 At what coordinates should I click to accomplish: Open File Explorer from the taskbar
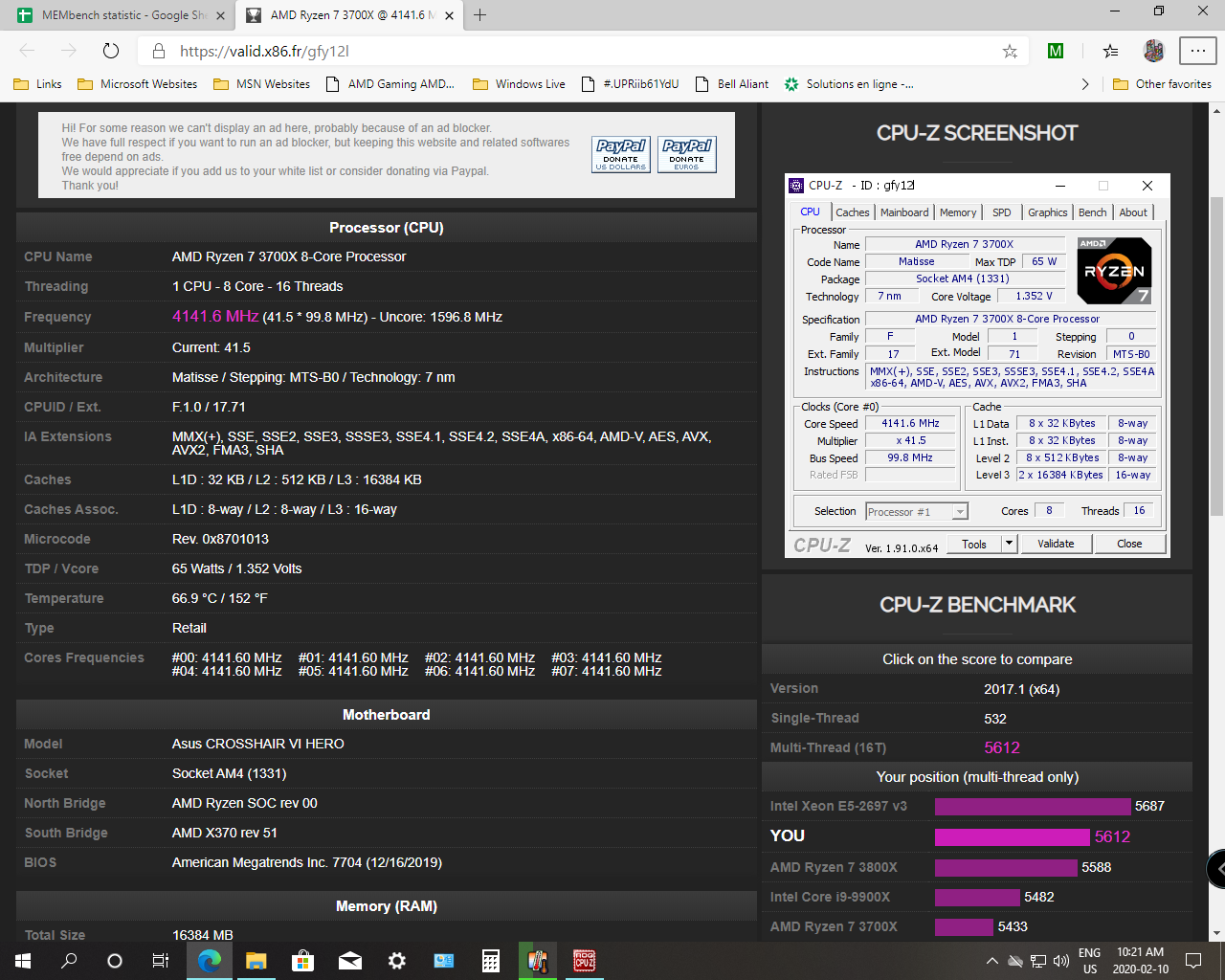256,961
